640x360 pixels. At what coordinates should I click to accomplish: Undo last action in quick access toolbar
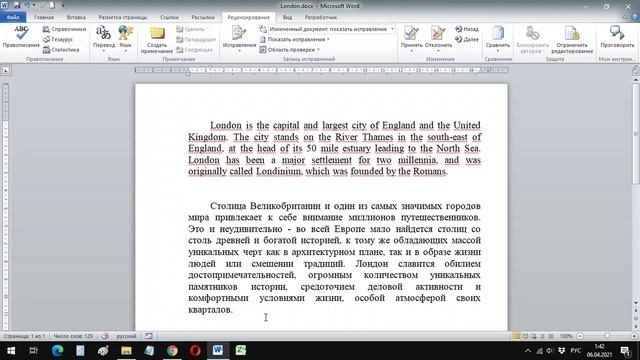(27, 5)
